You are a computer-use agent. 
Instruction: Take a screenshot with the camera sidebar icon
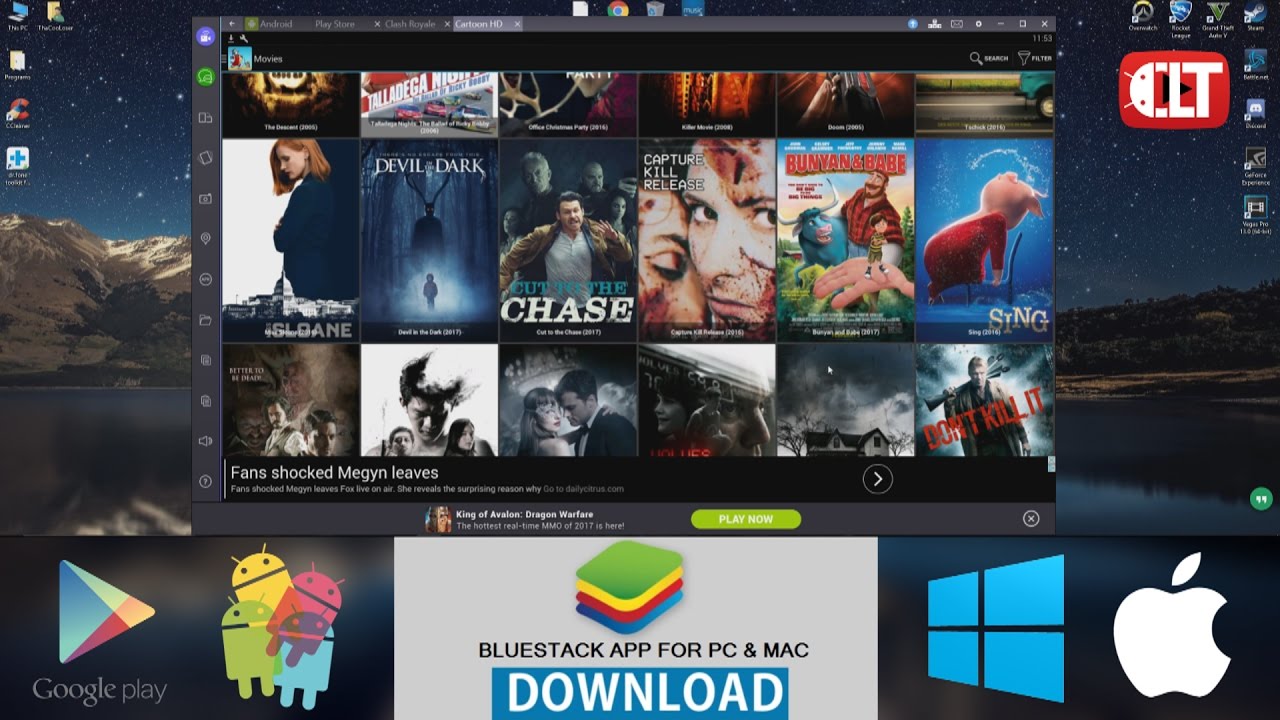pos(206,198)
